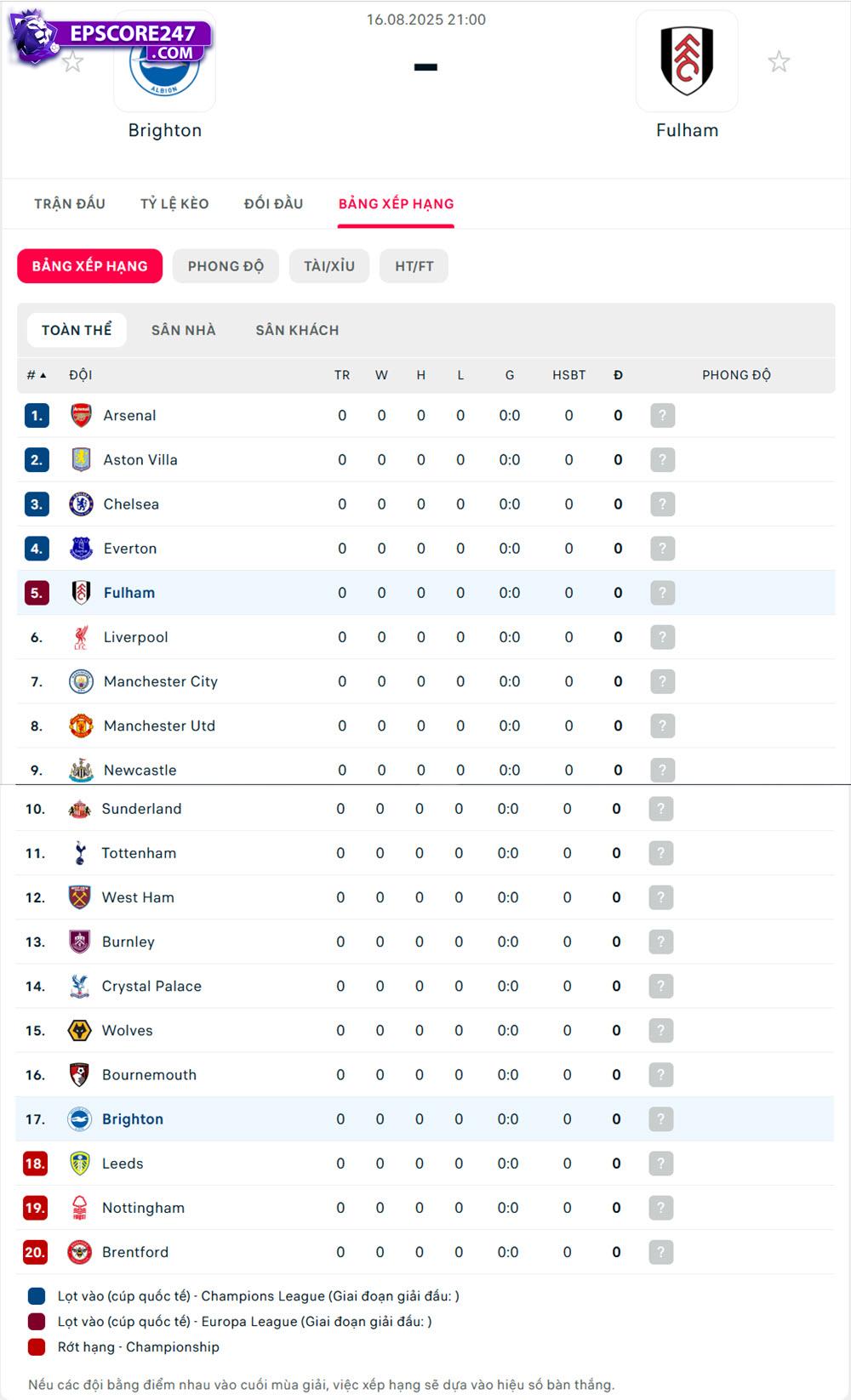Click the PHONG ĐỘ pill button
The image size is (851, 1400).
click(226, 266)
